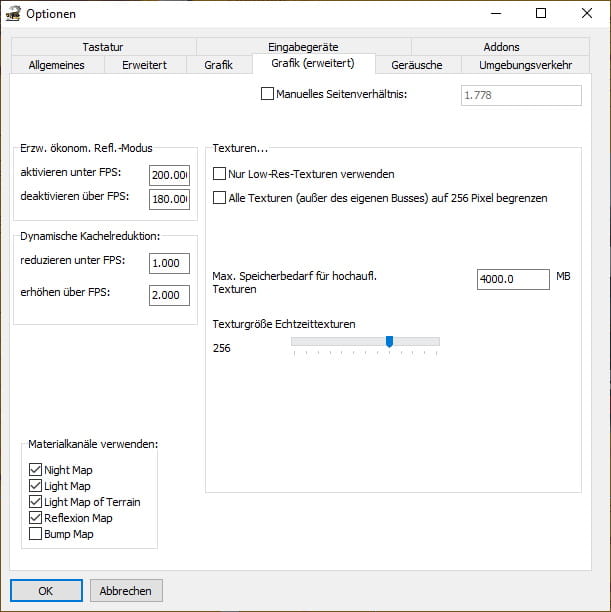Viewport: 611px width, 612px height.
Task: Open the Eingabegeräte tab
Action: [x=303, y=47]
